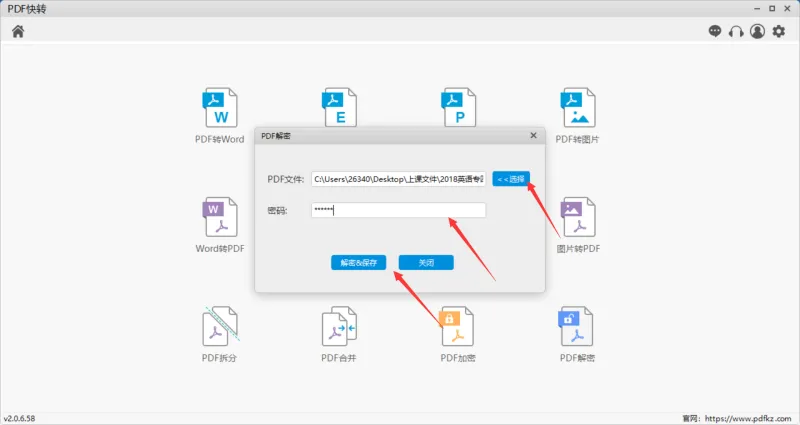This screenshot has width=800, height=425.
Task: Launch the Word转PDF converter
Action: point(220,225)
